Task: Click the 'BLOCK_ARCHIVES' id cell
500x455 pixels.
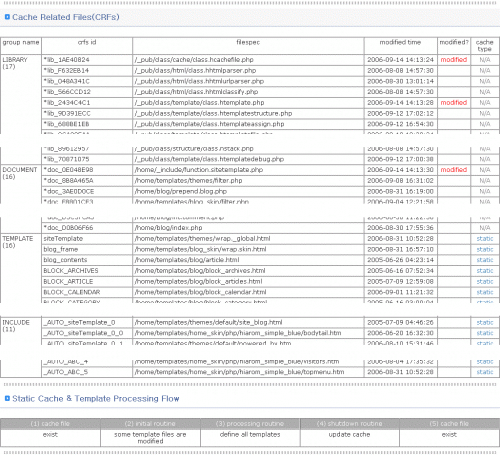Action: (87, 271)
